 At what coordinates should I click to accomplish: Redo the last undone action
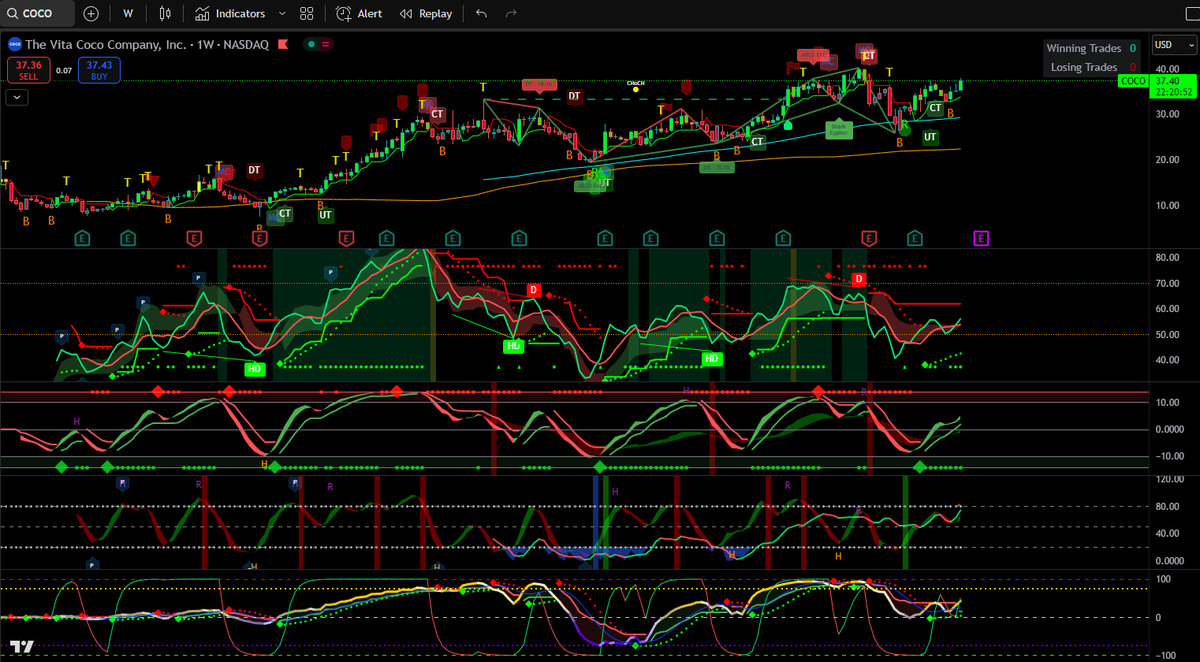pos(511,14)
